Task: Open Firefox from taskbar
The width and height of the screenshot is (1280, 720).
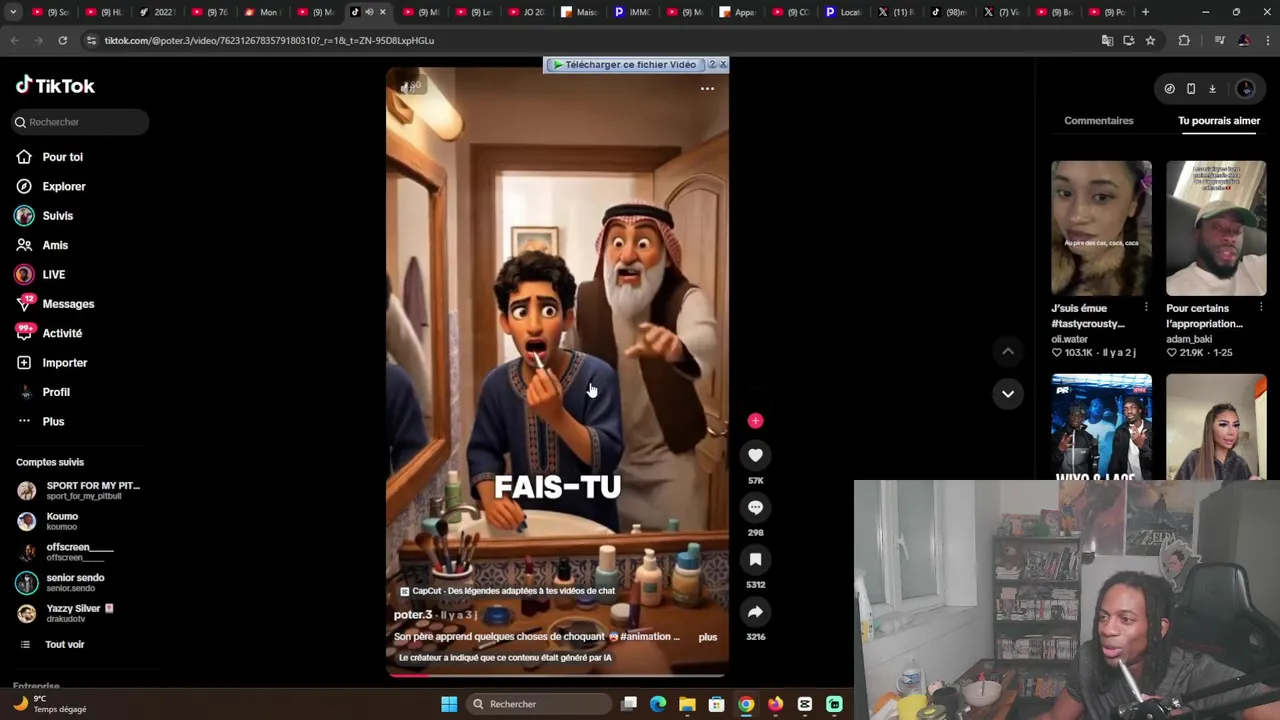Action: click(x=775, y=704)
